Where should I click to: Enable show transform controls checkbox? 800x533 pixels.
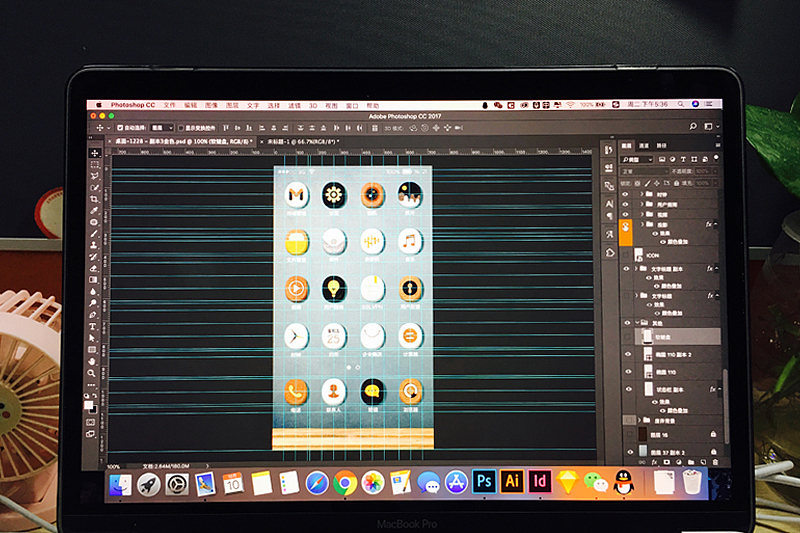pyautogui.click(x=181, y=128)
